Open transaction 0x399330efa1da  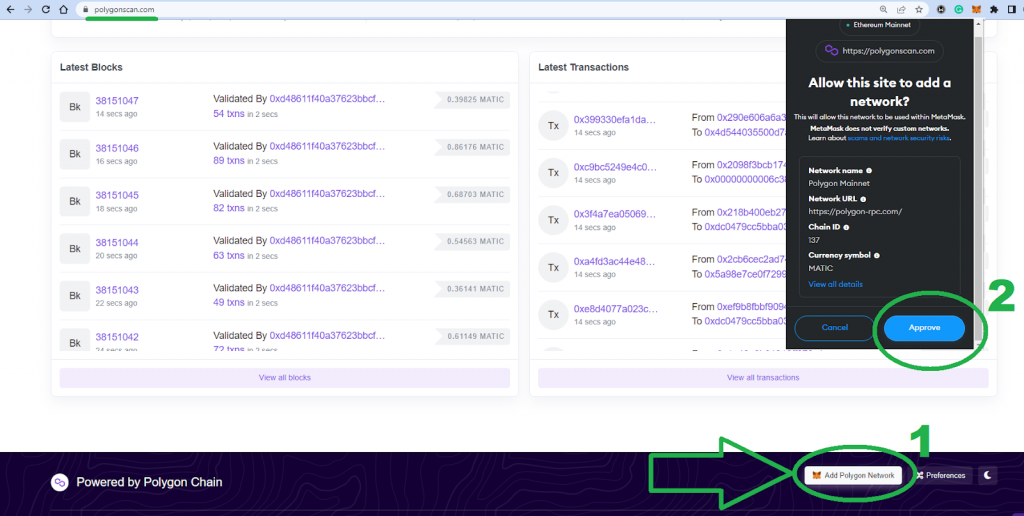615,120
